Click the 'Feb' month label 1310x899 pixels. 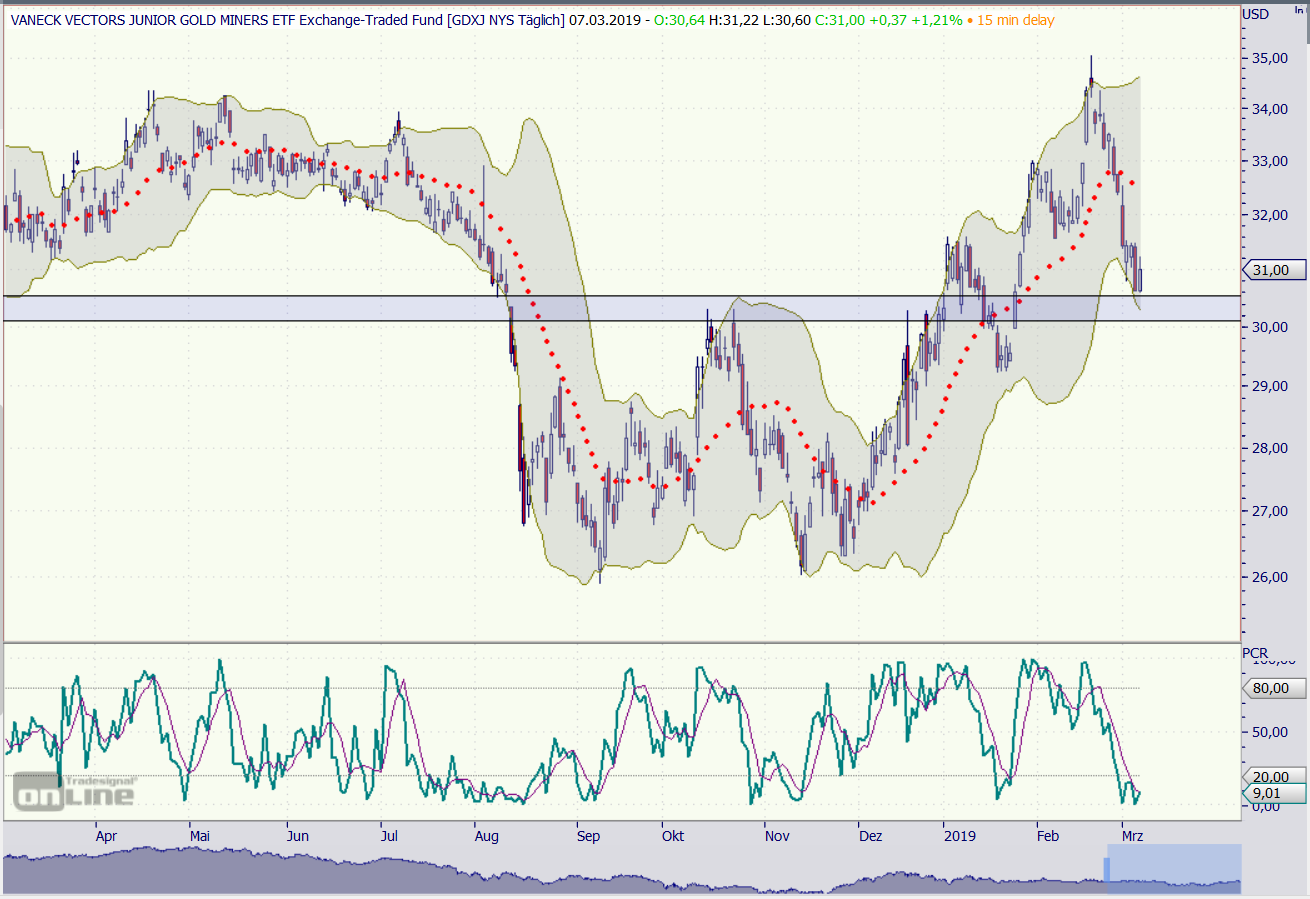1048,836
